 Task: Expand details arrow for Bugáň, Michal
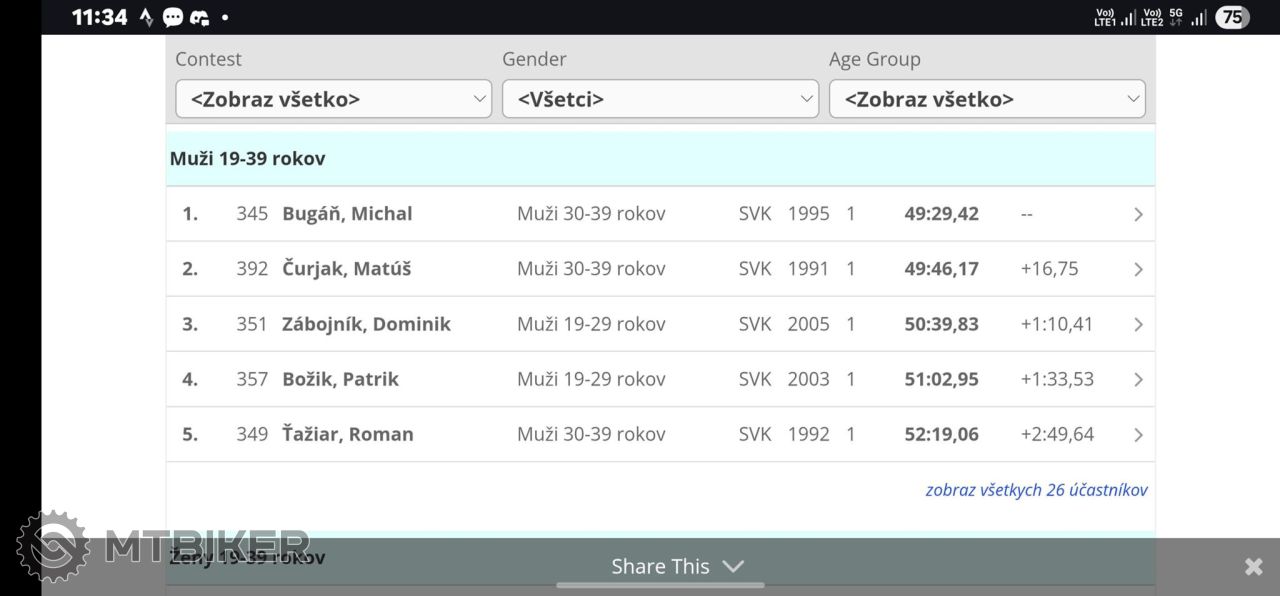[1138, 214]
